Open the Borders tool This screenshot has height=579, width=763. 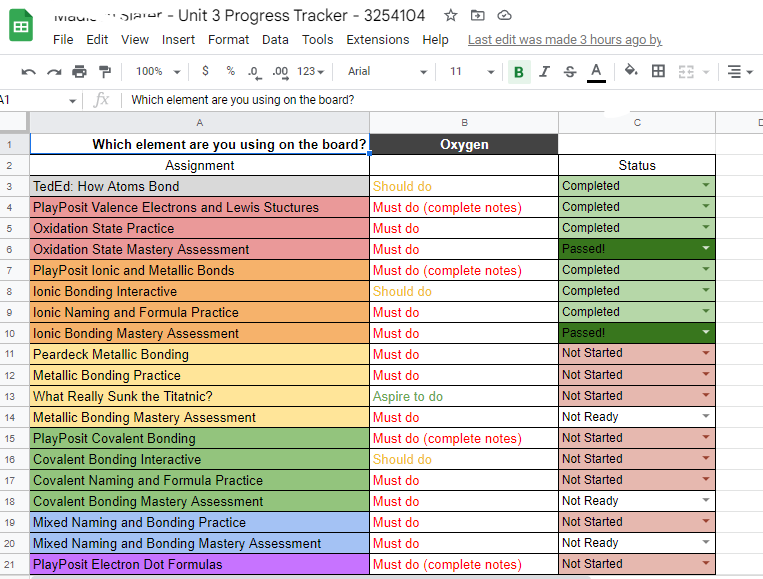pyautogui.click(x=658, y=71)
